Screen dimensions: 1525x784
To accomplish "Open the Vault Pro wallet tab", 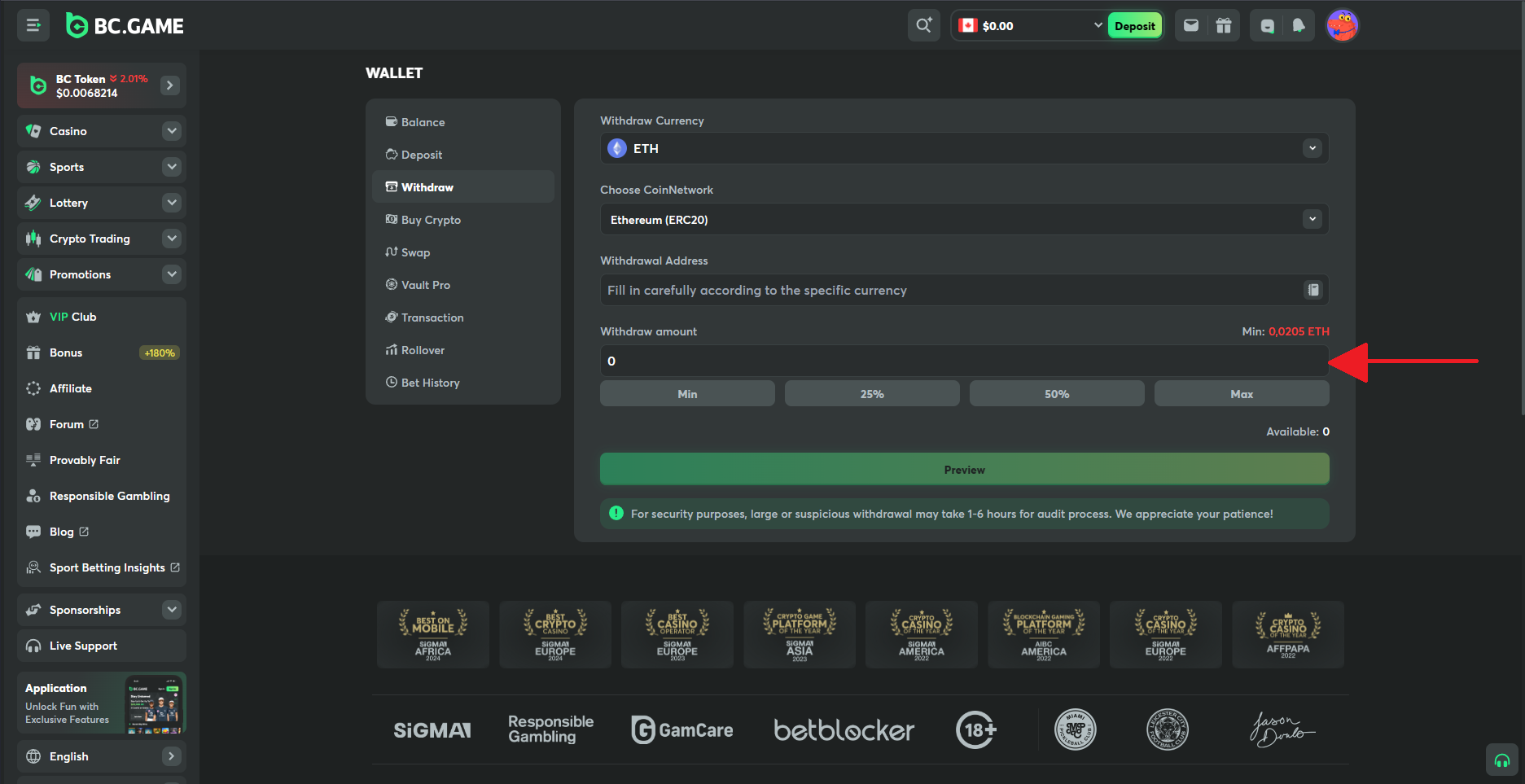I will pos(463,285).
